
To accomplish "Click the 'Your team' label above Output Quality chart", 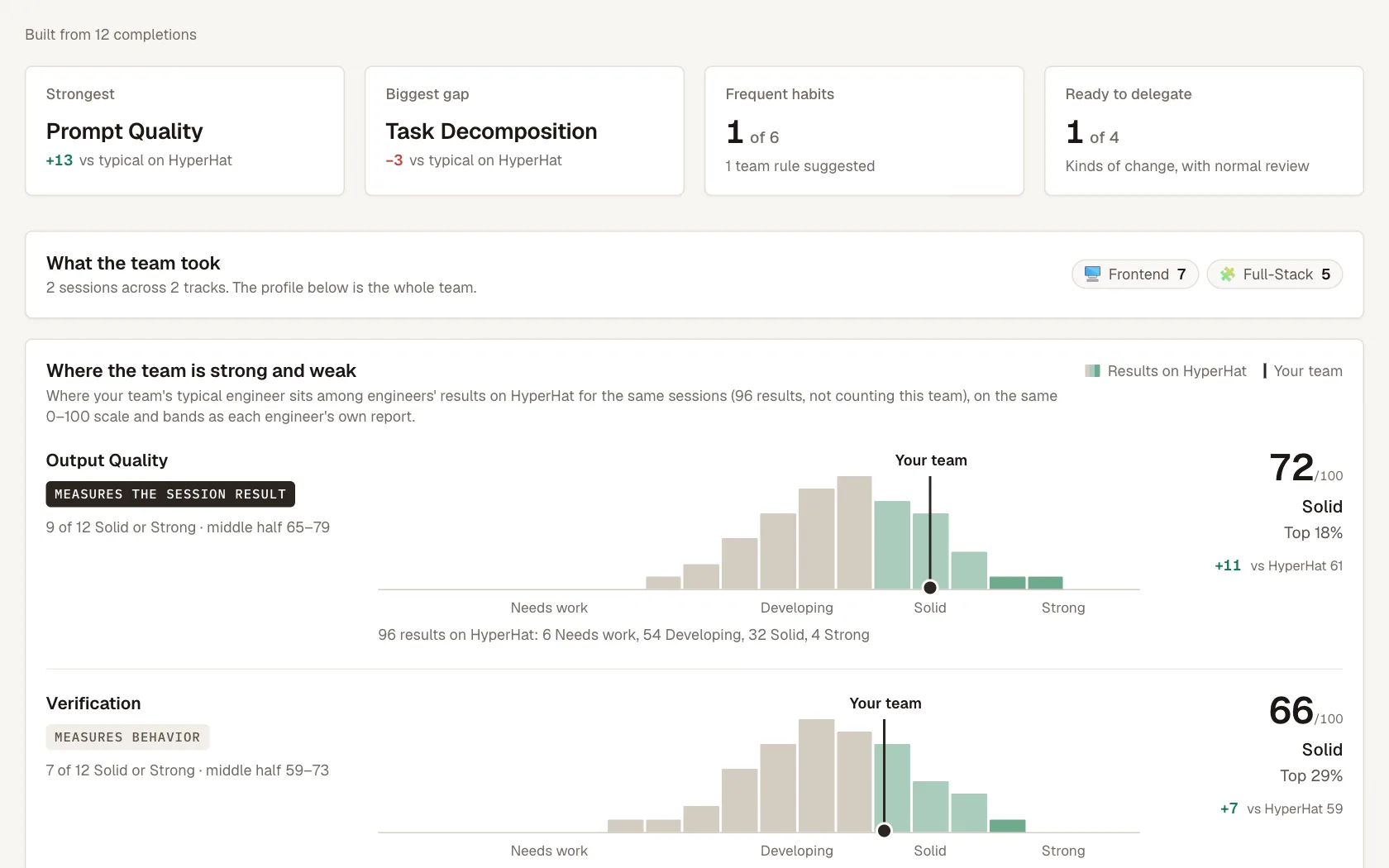I will 931,460.
